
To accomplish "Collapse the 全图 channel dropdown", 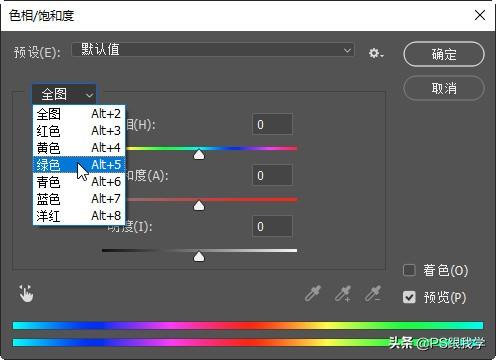I will pyautogui.click(x=64, y=94).
